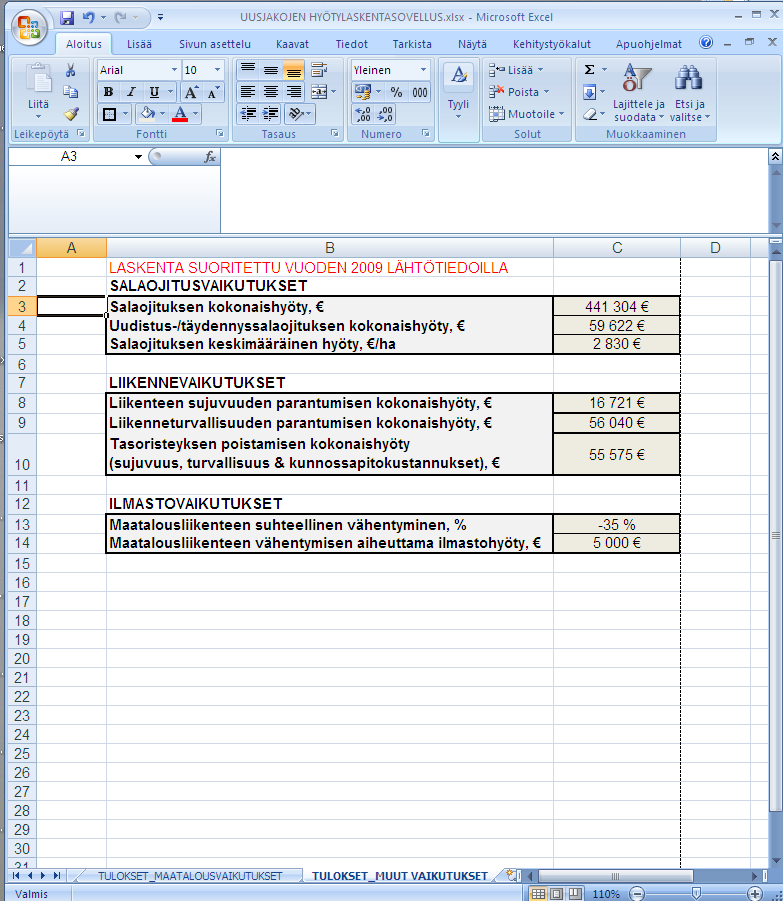Image resolution: width=783 pixels, height=901 pixels.
Task: Expand the formula bar chevron
Action: pyautogui.click(x=776, y=156)
